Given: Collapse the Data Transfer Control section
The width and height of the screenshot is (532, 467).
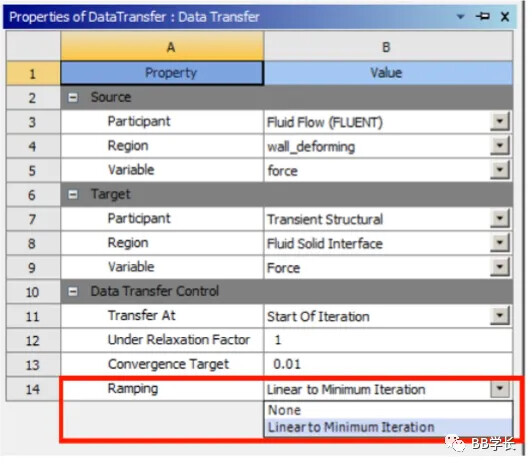Looking at the screenshot, I should coord(73,292).
